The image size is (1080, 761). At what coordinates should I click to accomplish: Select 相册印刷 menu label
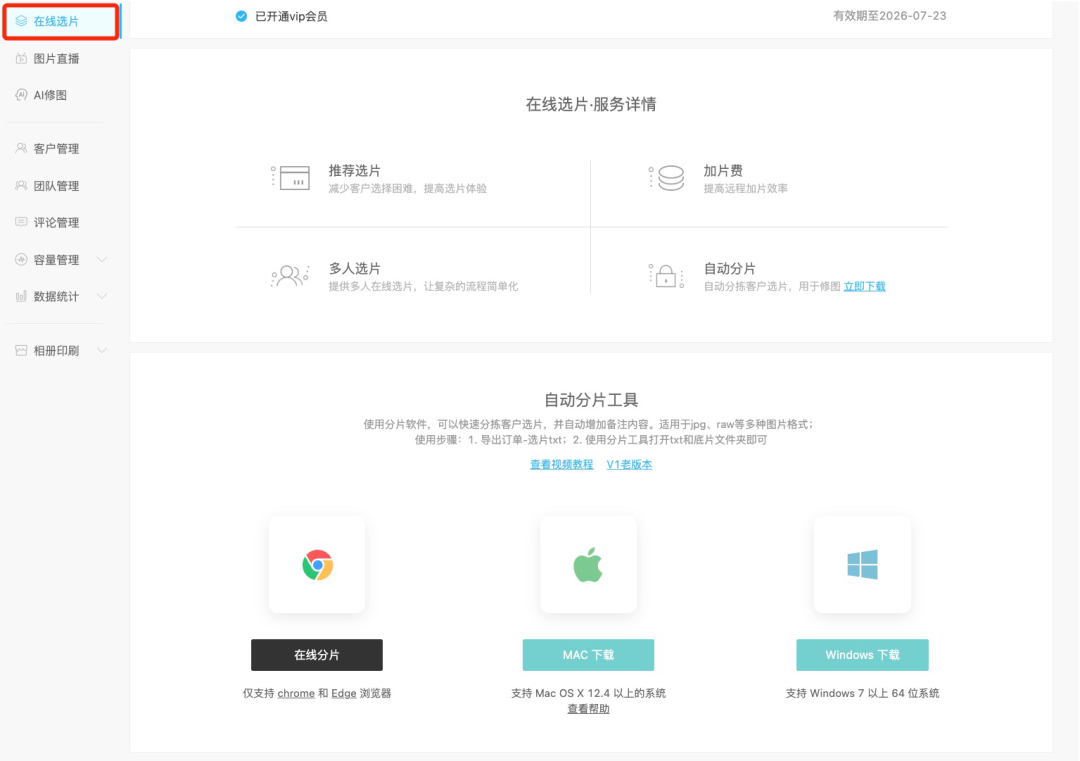click(x=56, y=351)
